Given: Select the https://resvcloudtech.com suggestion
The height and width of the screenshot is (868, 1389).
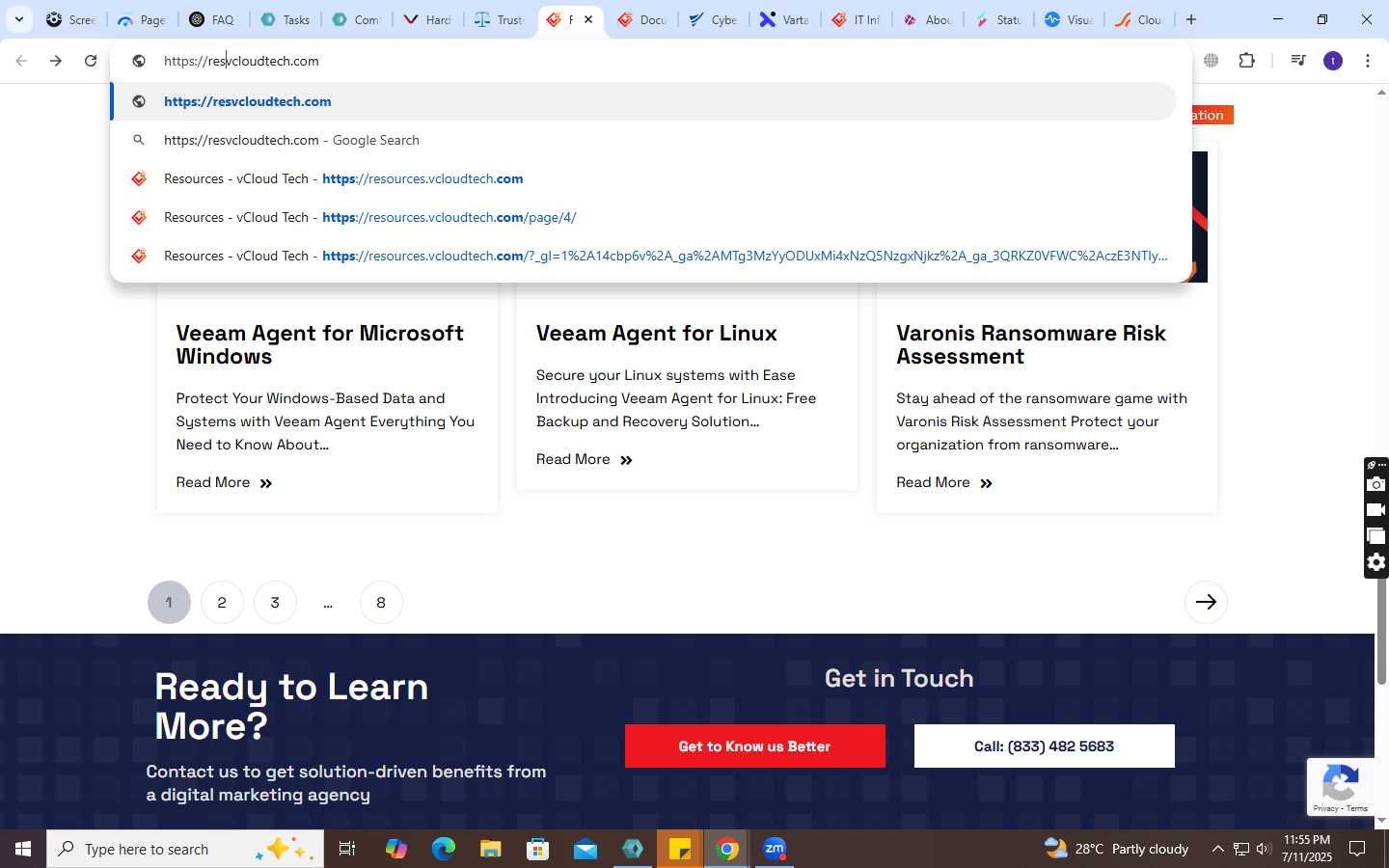Looking at the screenshot, I should tap(643, 101).
